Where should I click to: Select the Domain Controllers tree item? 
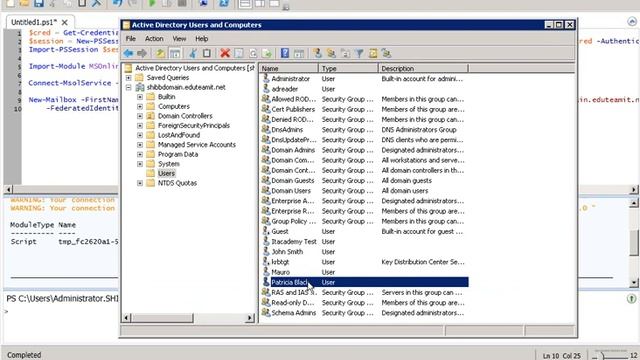185,116
